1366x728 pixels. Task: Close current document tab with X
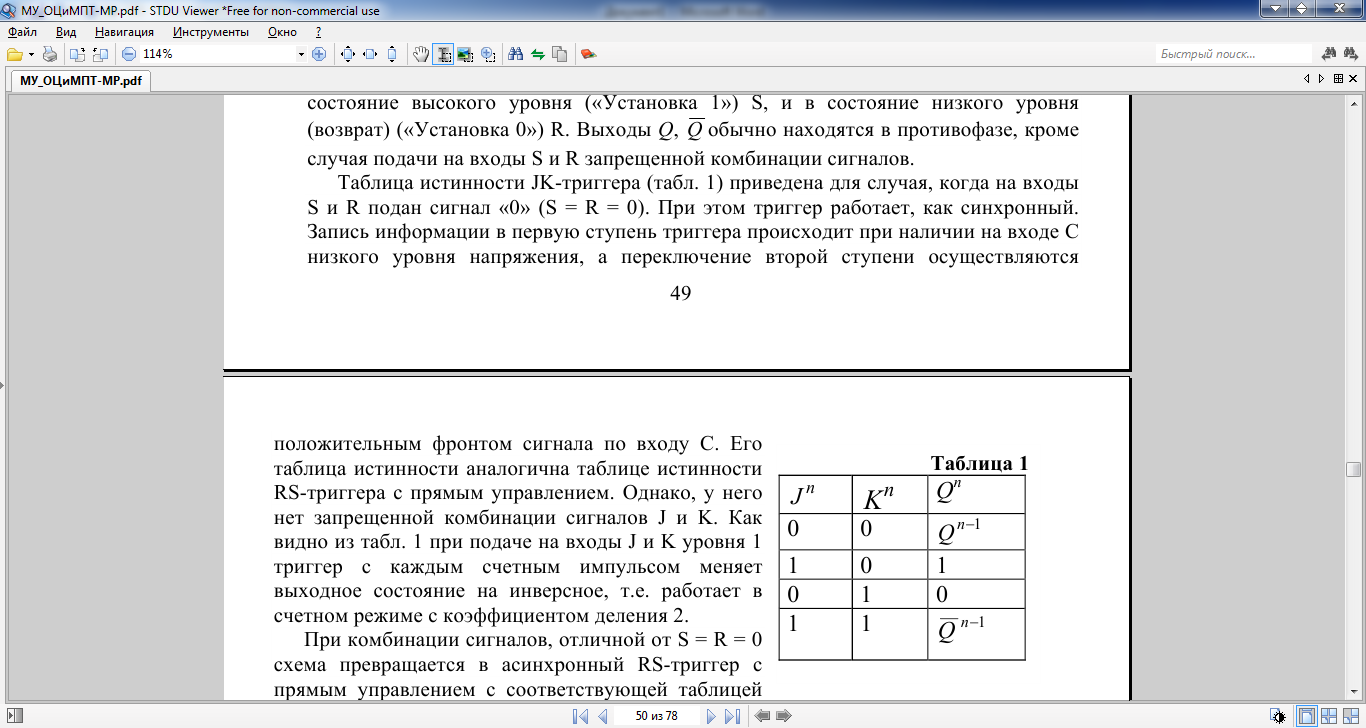click(1353, 79)
